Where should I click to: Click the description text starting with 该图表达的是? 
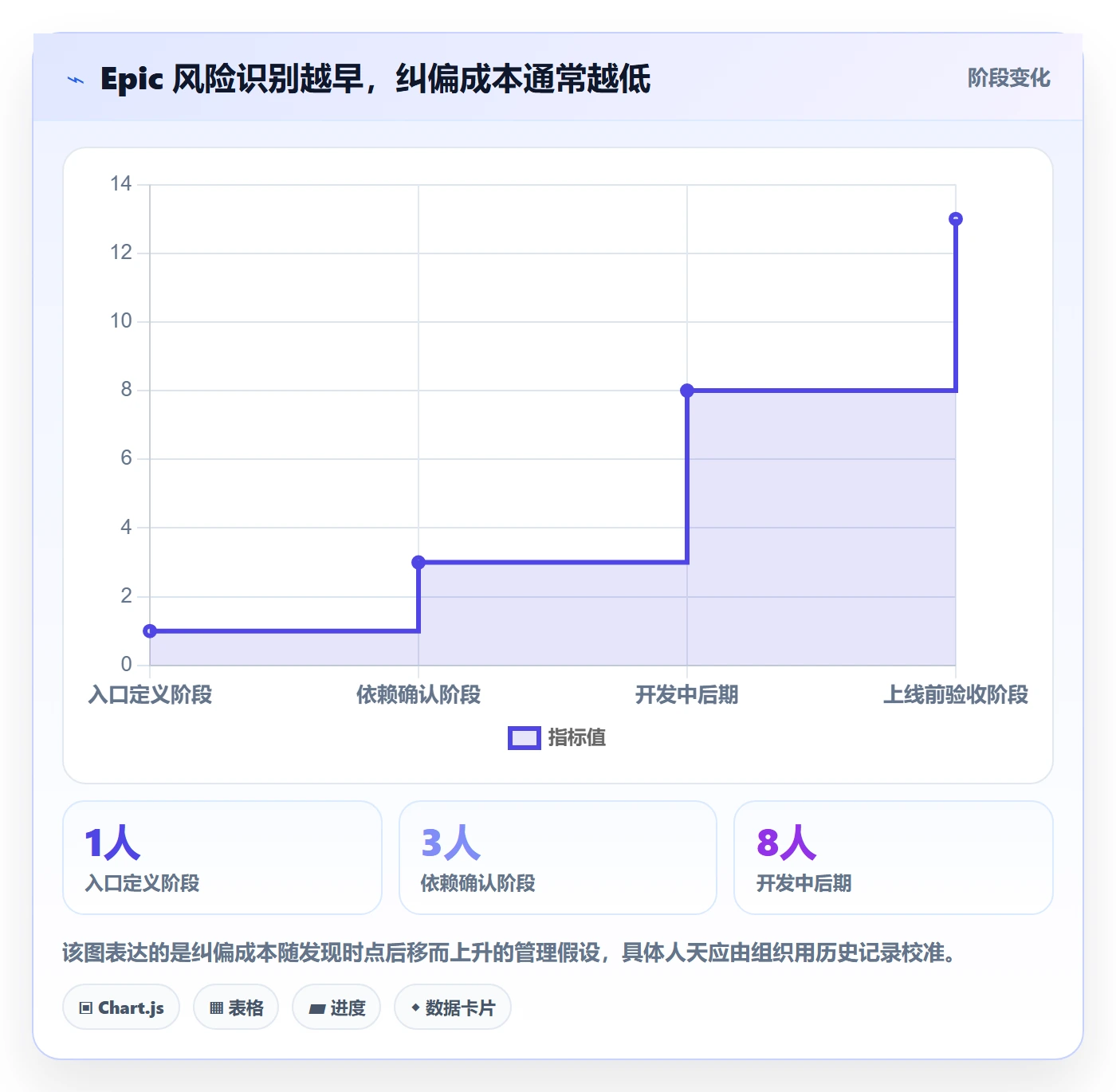point(510,953)
